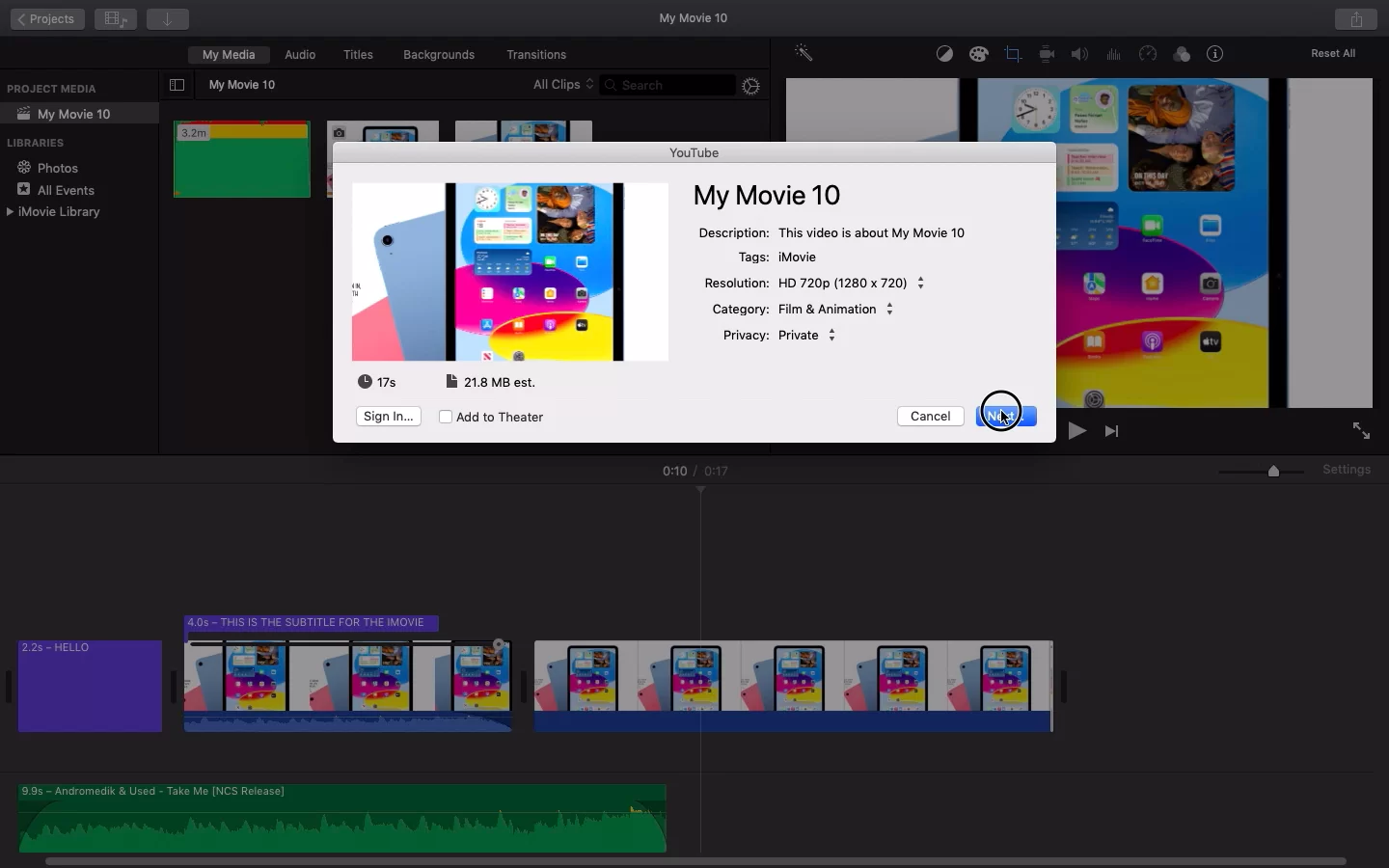Expand the iMovie Library disclosure triangle
This screenshot has width=1389, height=868.
[x=10, y=212]
